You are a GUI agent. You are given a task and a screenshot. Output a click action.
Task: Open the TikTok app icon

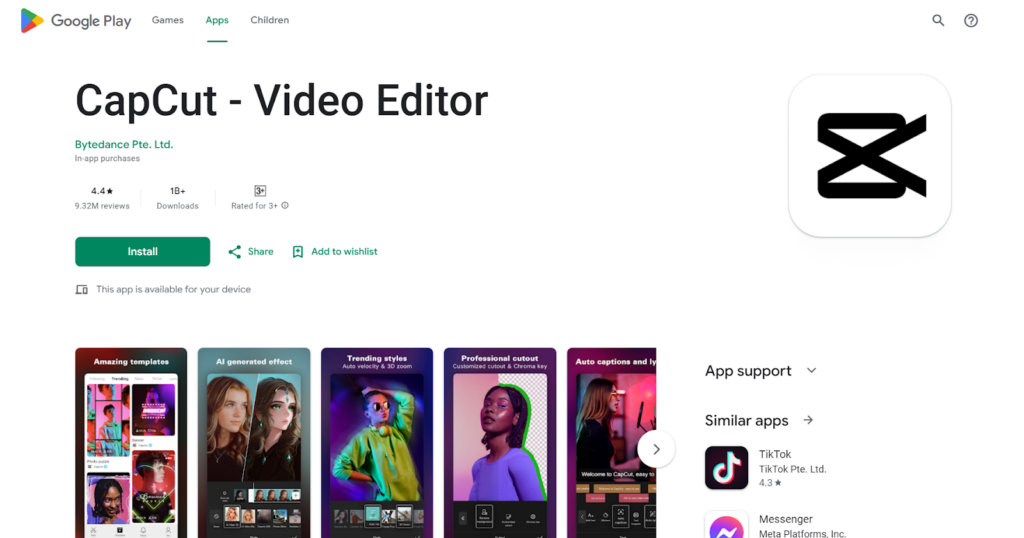pyautogui.click(x=726, y=468)
